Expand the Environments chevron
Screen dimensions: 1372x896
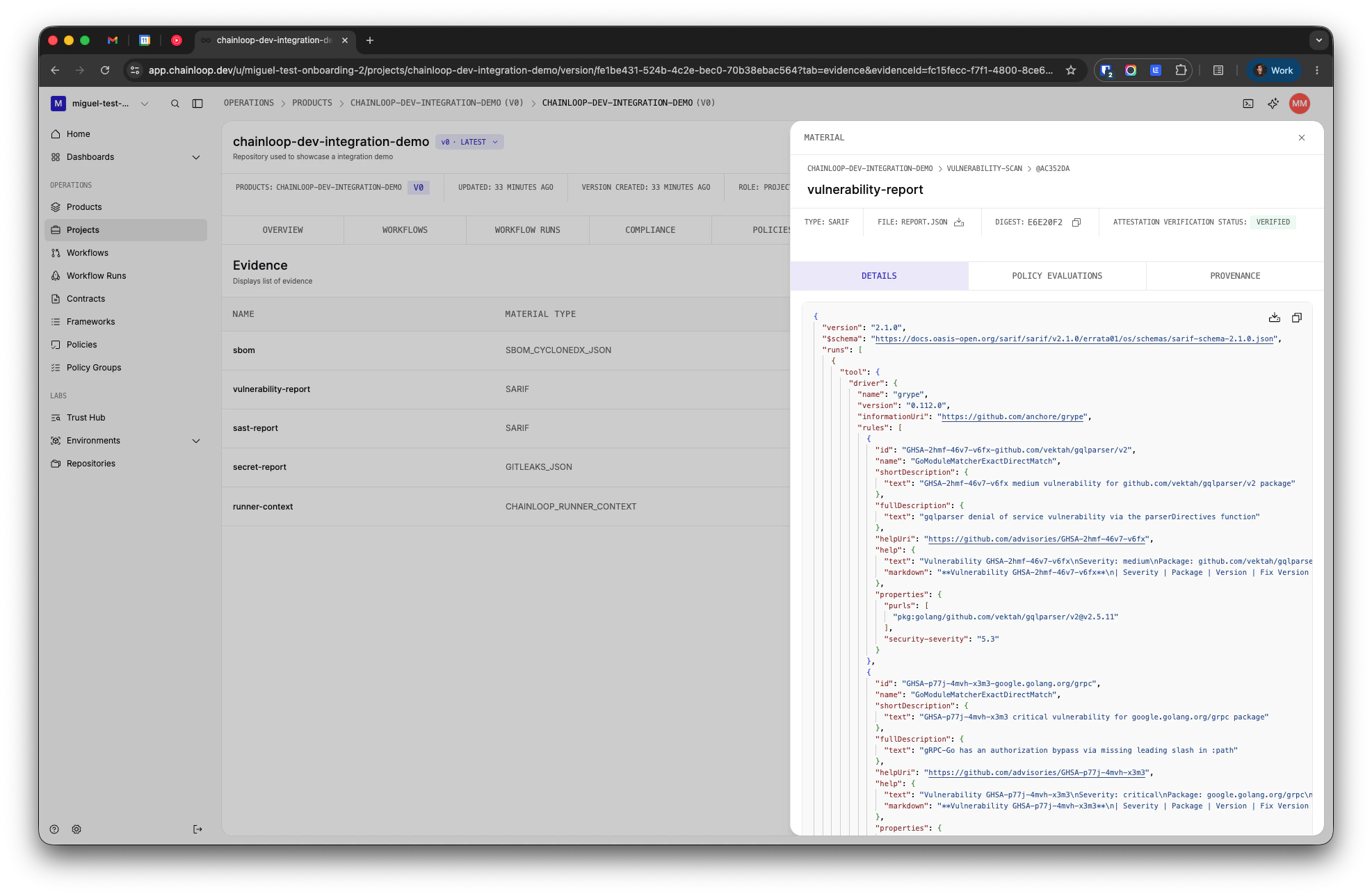pyautogui.click(x=196, y=441)
